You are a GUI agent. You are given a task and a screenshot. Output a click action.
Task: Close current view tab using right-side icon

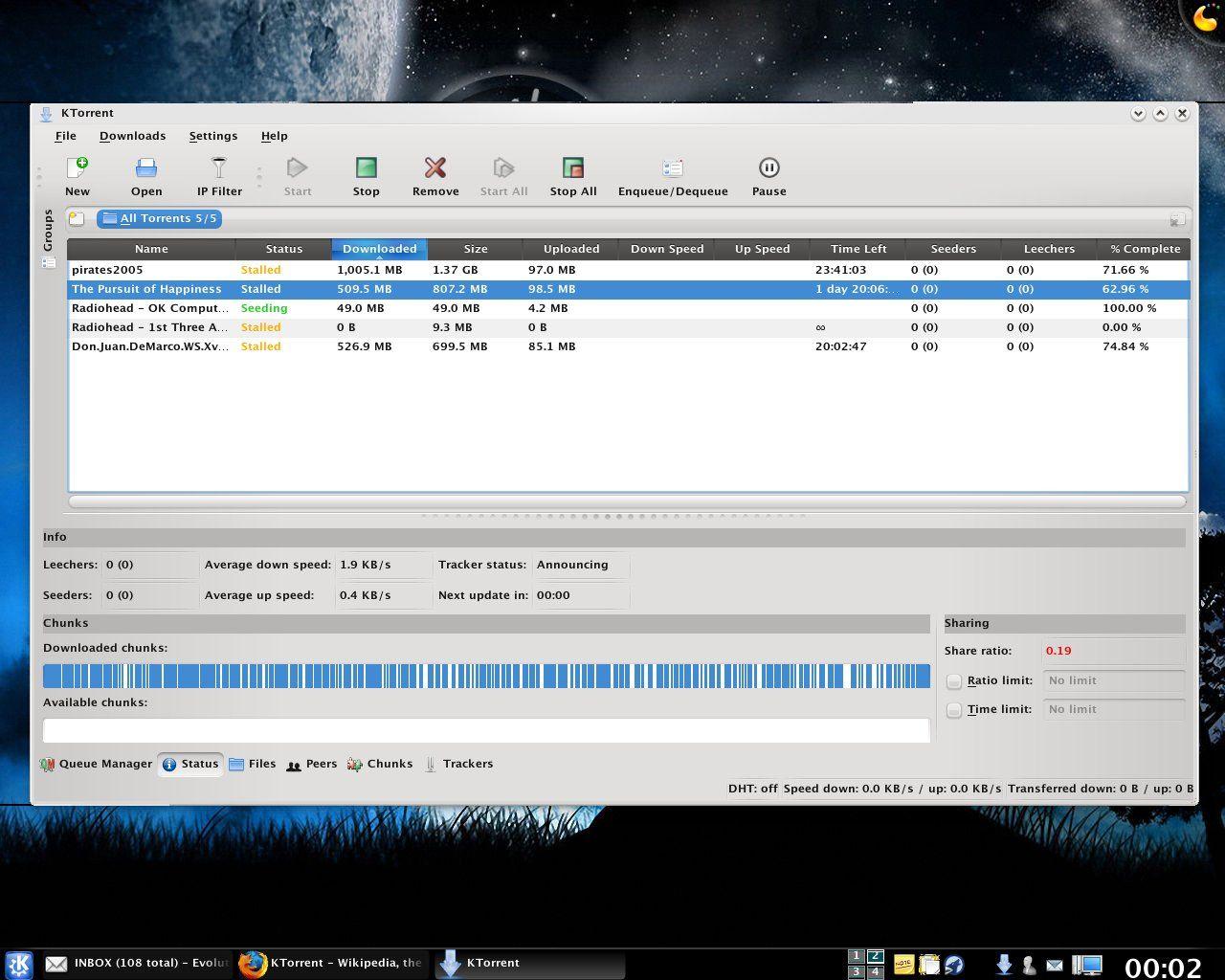[x=1177, y=220]
